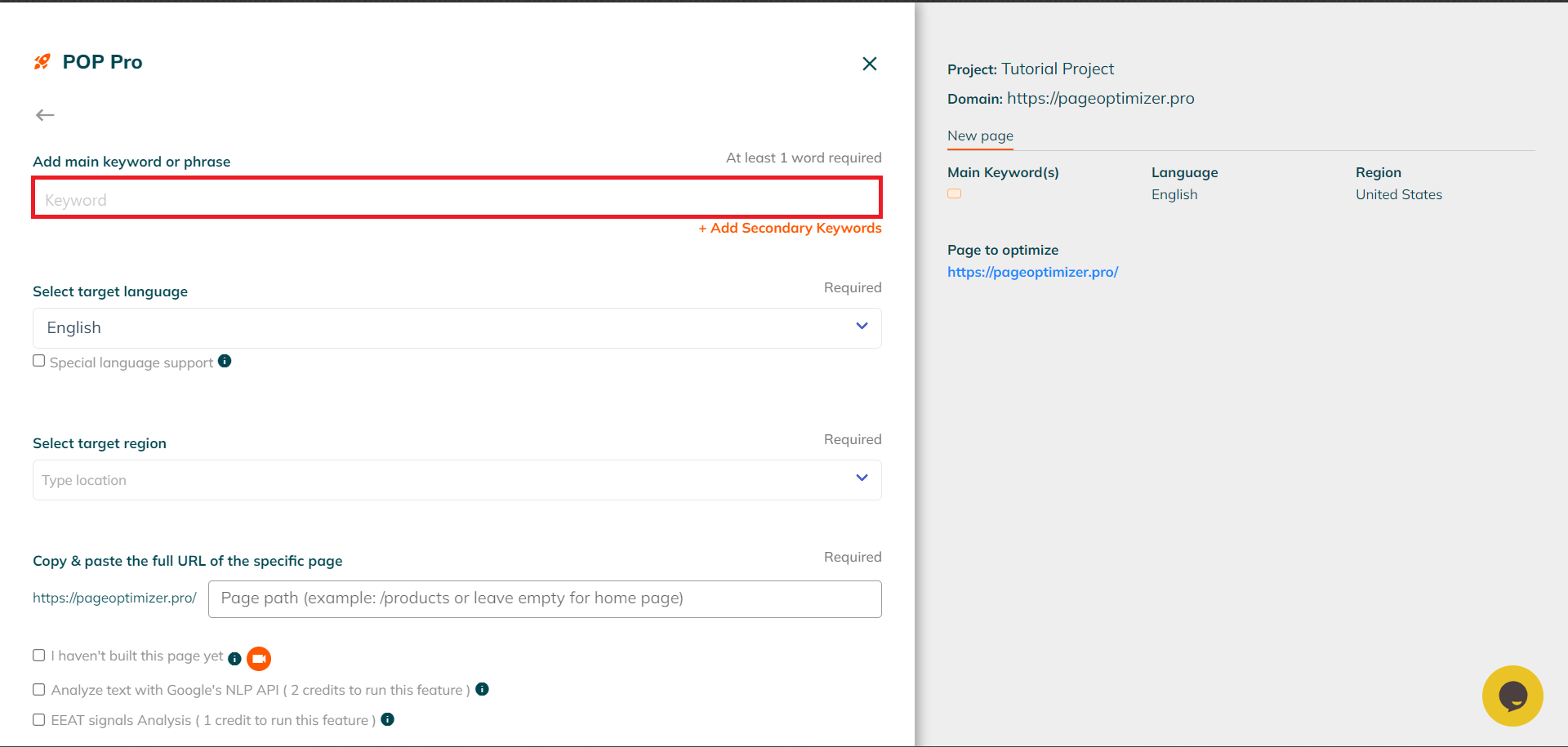Toggle EEAT signals Analysis checkbox
This screenshot has width=1568, height=747.
pyautogui.click(x=38, y=719)
